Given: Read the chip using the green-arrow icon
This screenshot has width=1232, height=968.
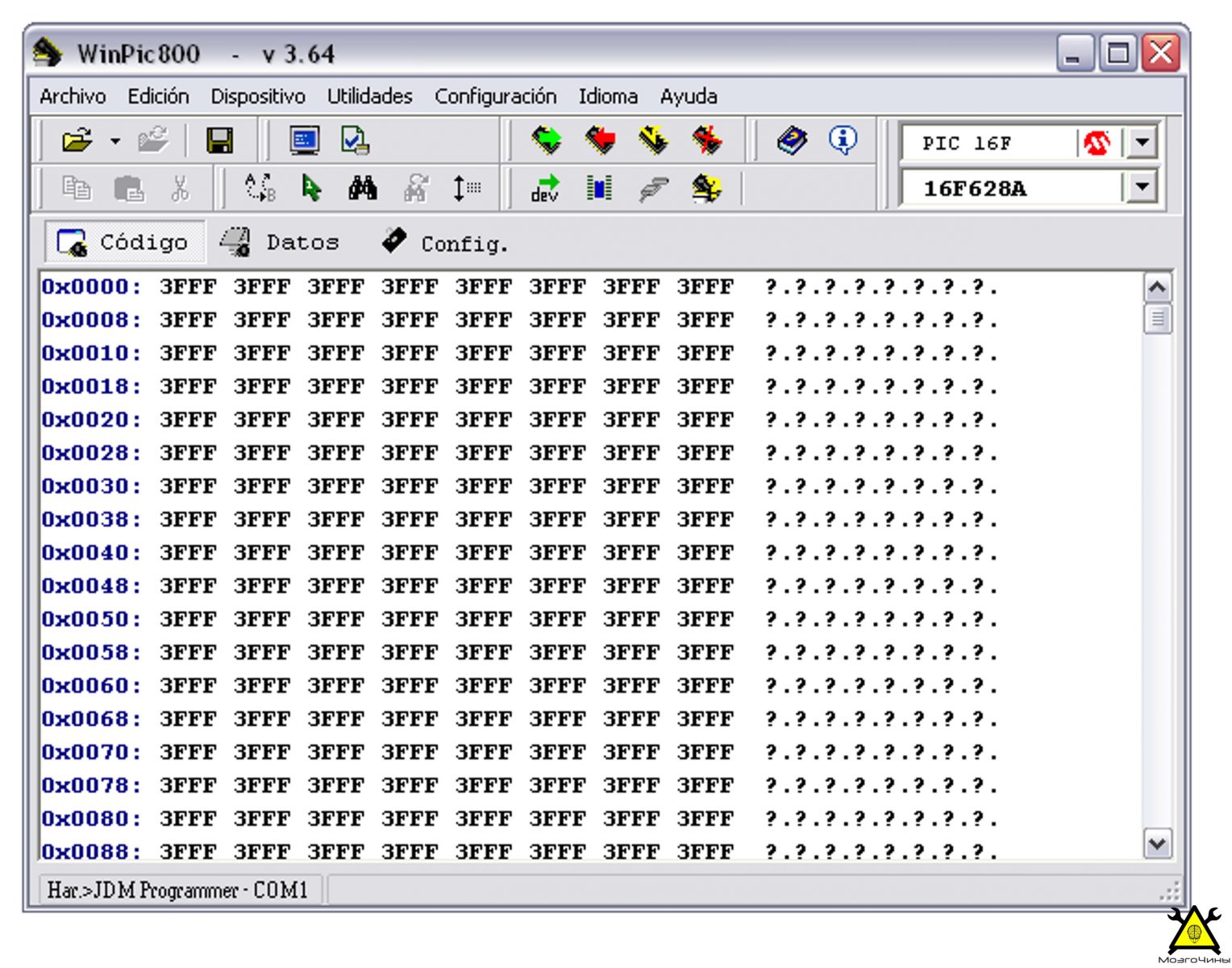Looking at the screenshot, I should click(x=547, y=140).
